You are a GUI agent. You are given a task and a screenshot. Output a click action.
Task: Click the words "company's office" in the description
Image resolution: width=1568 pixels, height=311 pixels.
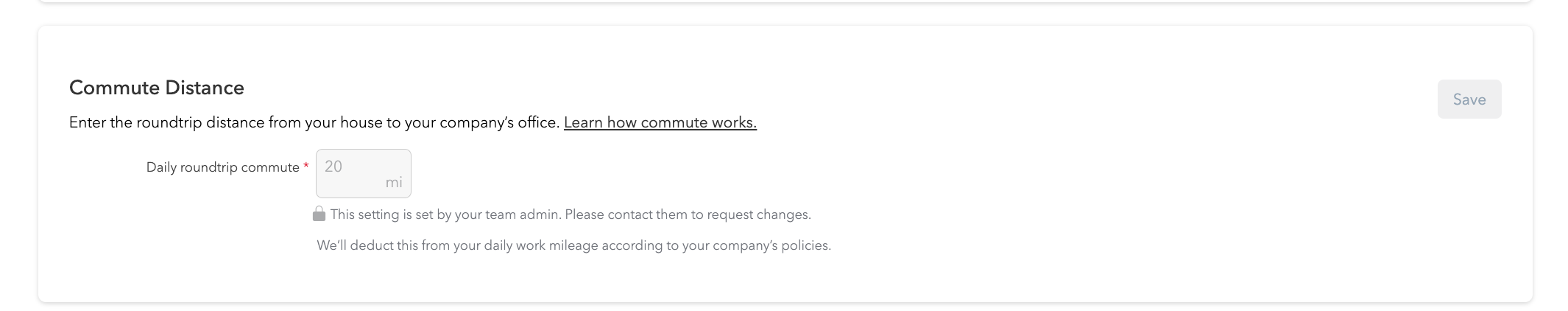click(x=499, y=122)
